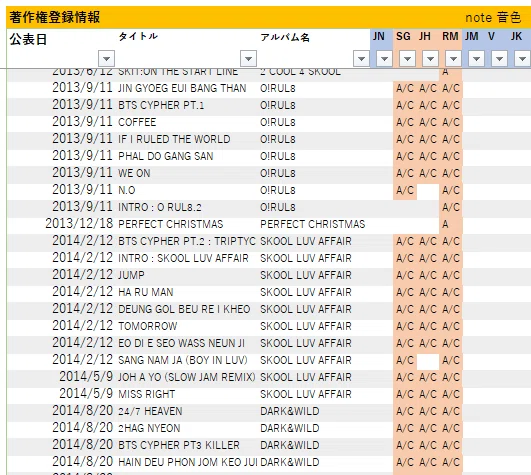Open the JK column filter dropdown
This screenshot has height=475, width=531.
point(522,59)
